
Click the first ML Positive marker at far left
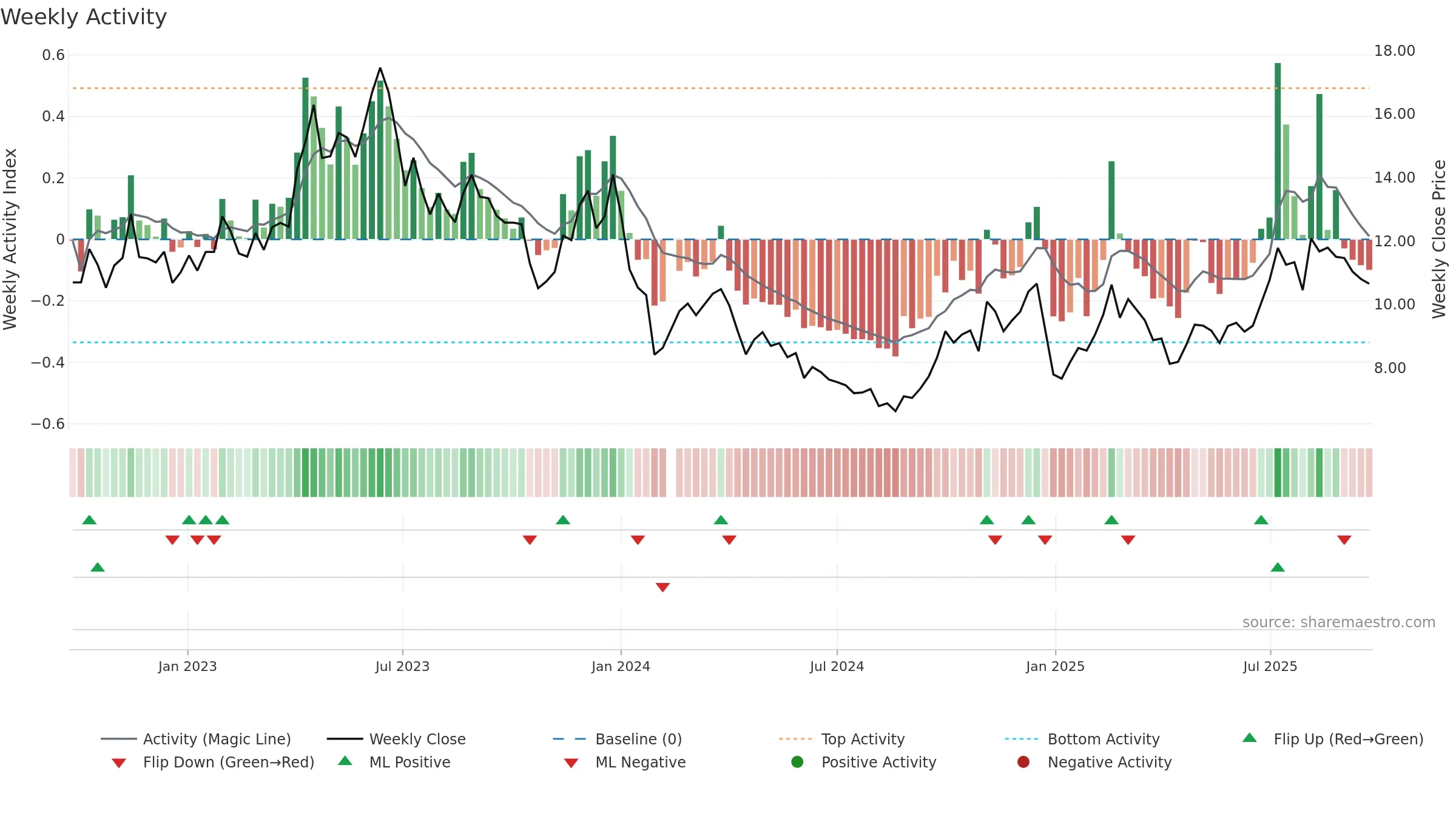[x=98, y=567]
